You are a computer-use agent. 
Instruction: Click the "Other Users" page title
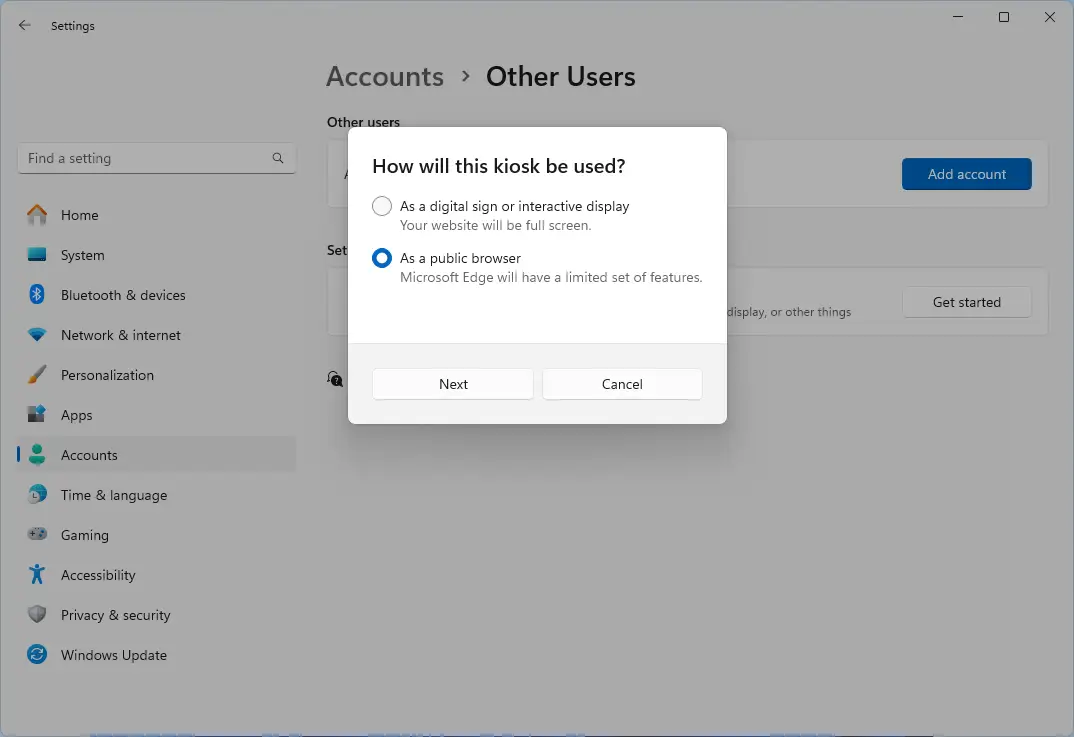pyautogui.click(x=560, y=77)
